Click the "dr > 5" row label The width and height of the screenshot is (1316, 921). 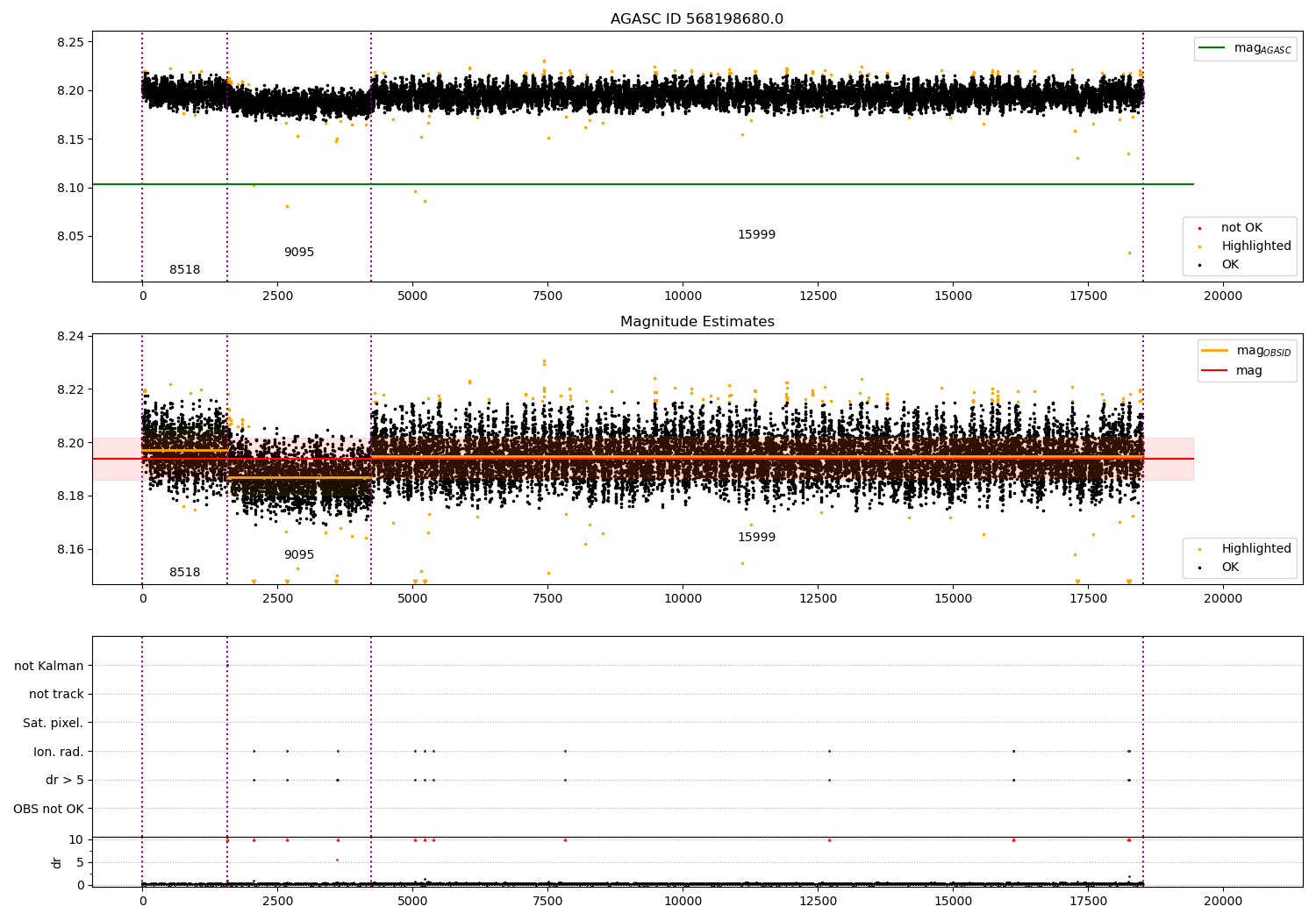click(x=65, y=781)
